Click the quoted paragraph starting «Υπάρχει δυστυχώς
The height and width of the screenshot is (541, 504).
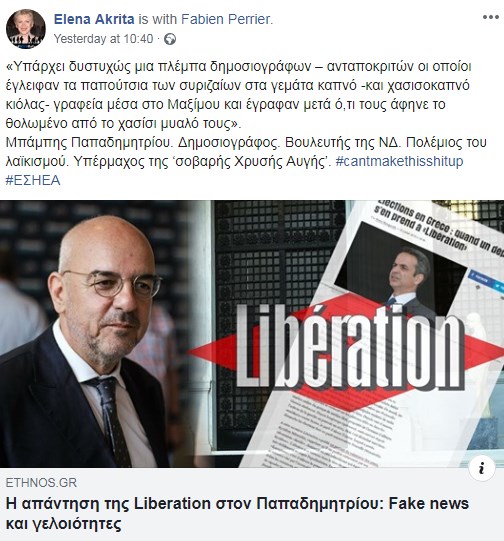pos(239,95)
